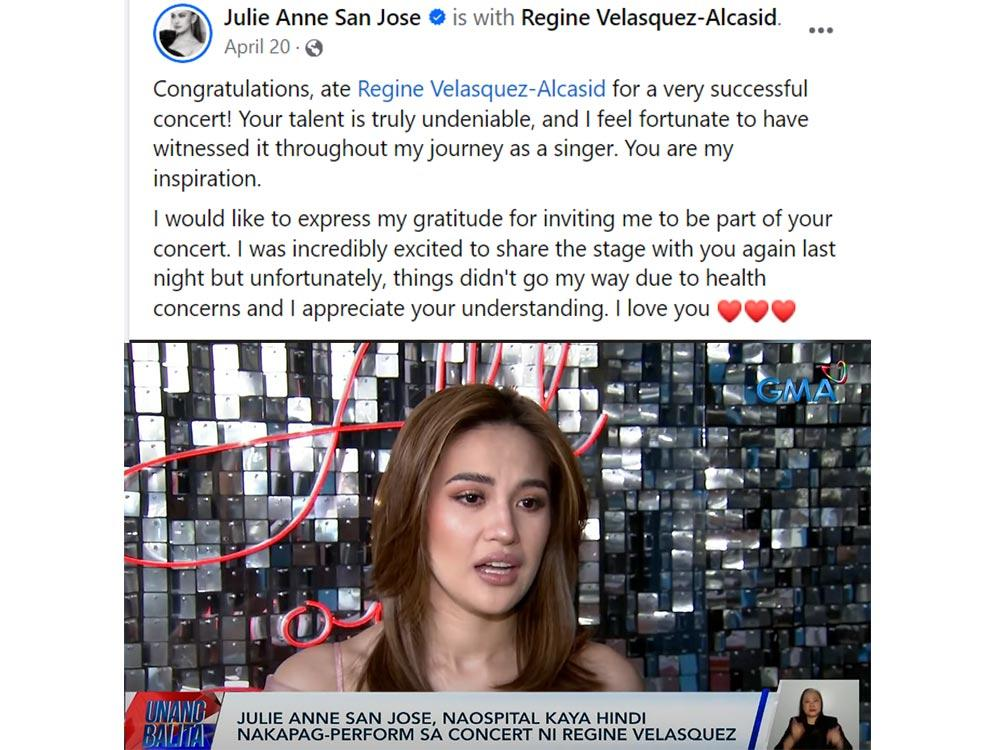Click the word 'inspiration' in the post
This screenshot has height=750, width=1000.
[x=206, y=179]
